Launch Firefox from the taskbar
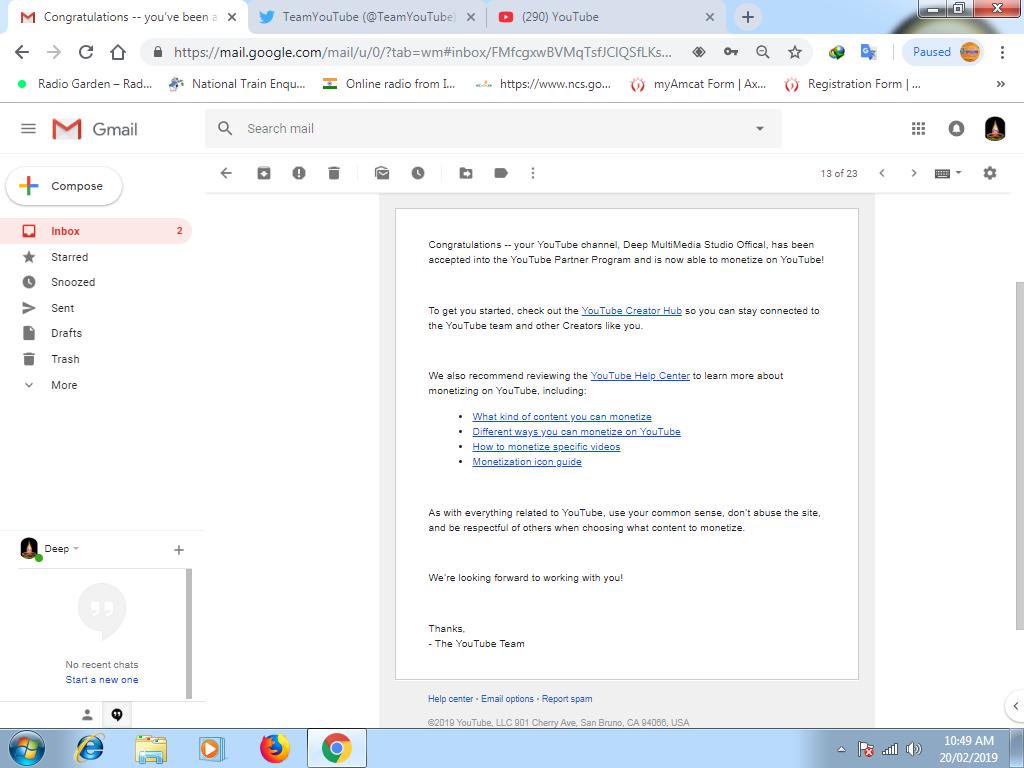Screen dimensions: 1024x768 (275, 748)
